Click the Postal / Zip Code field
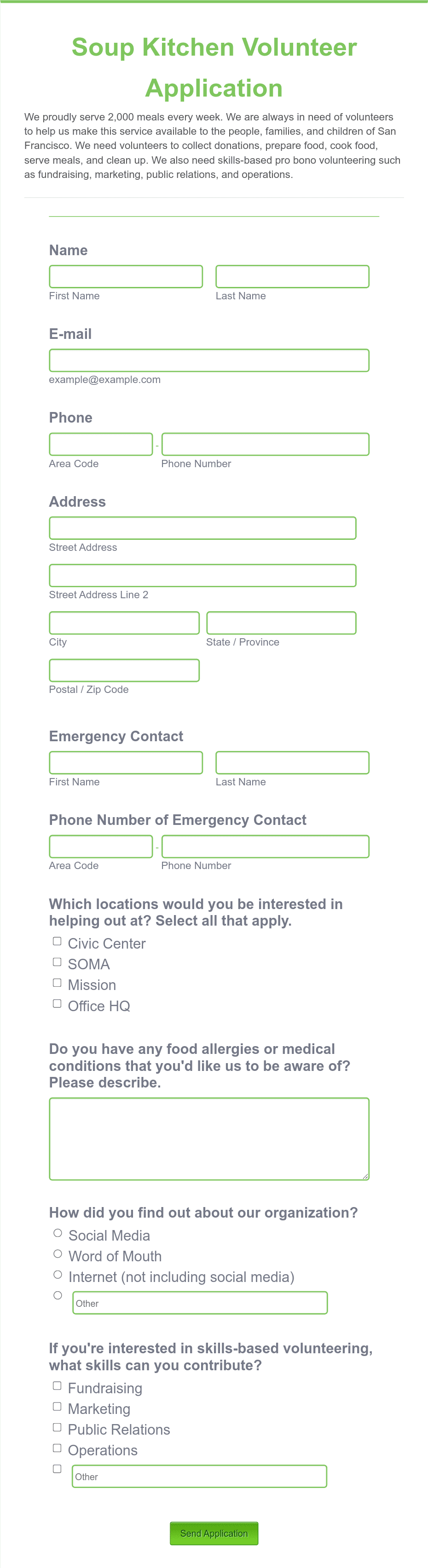 coord(124,670)
